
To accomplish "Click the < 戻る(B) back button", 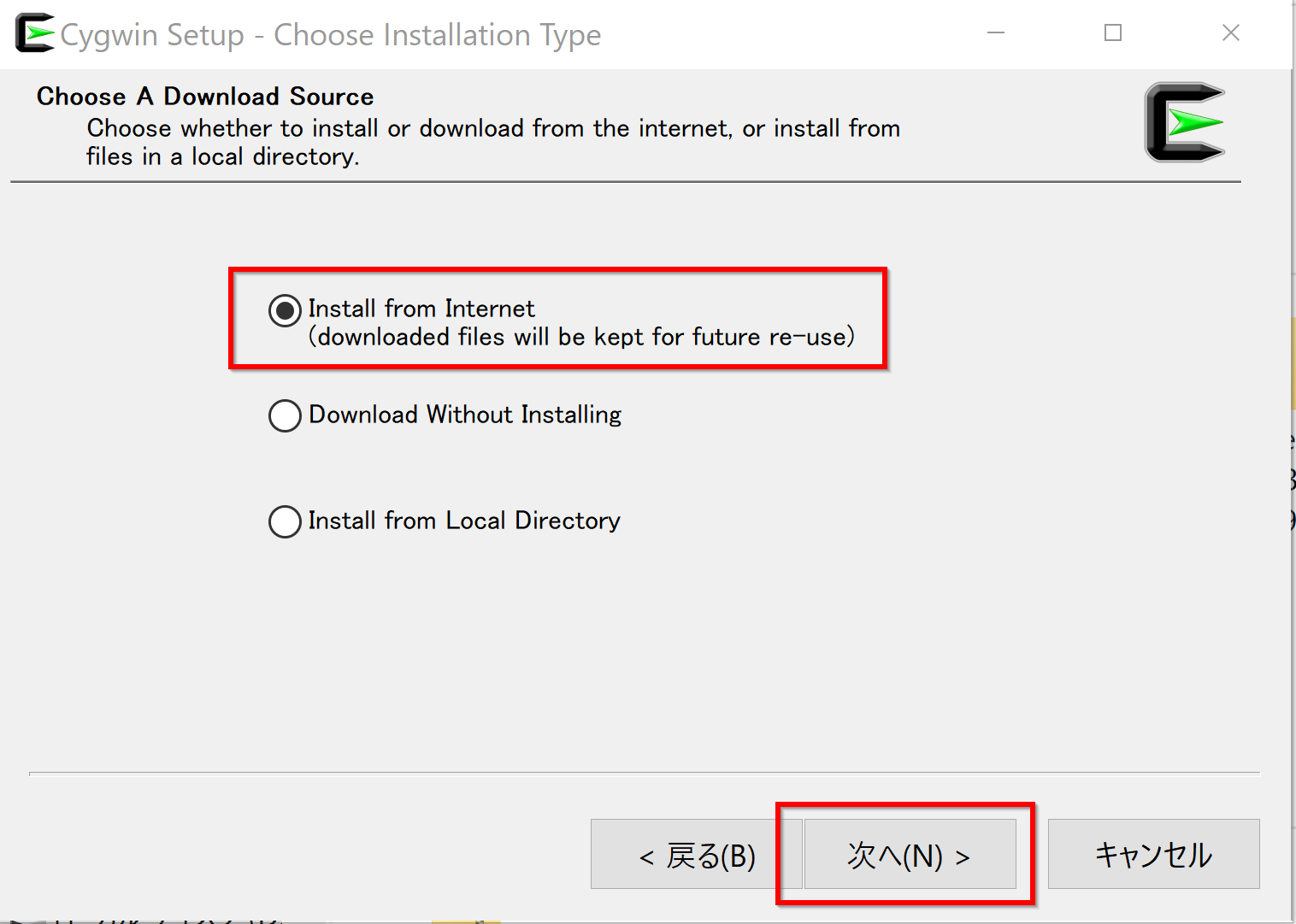I will 697,855.
